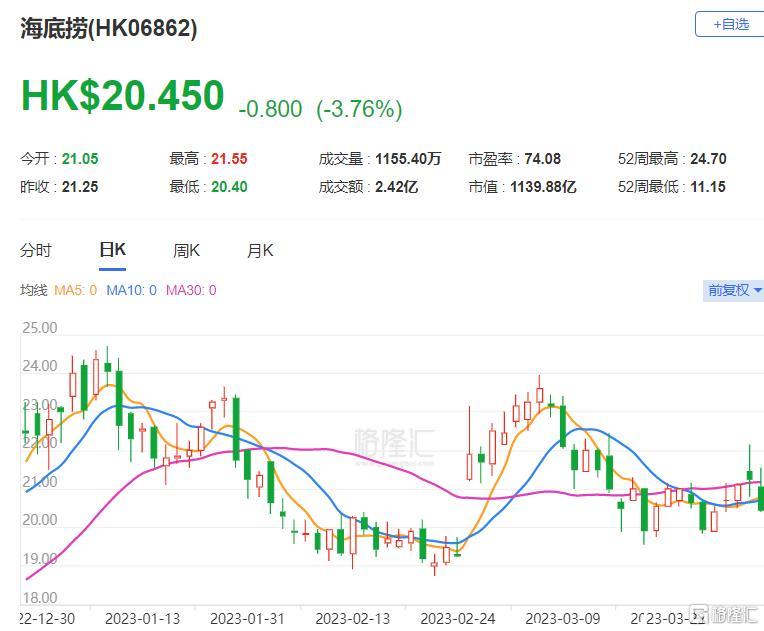Viewport: 764px width, 631px height.
Task: Click the 24.00 price axis label
Action: point(39,366)
